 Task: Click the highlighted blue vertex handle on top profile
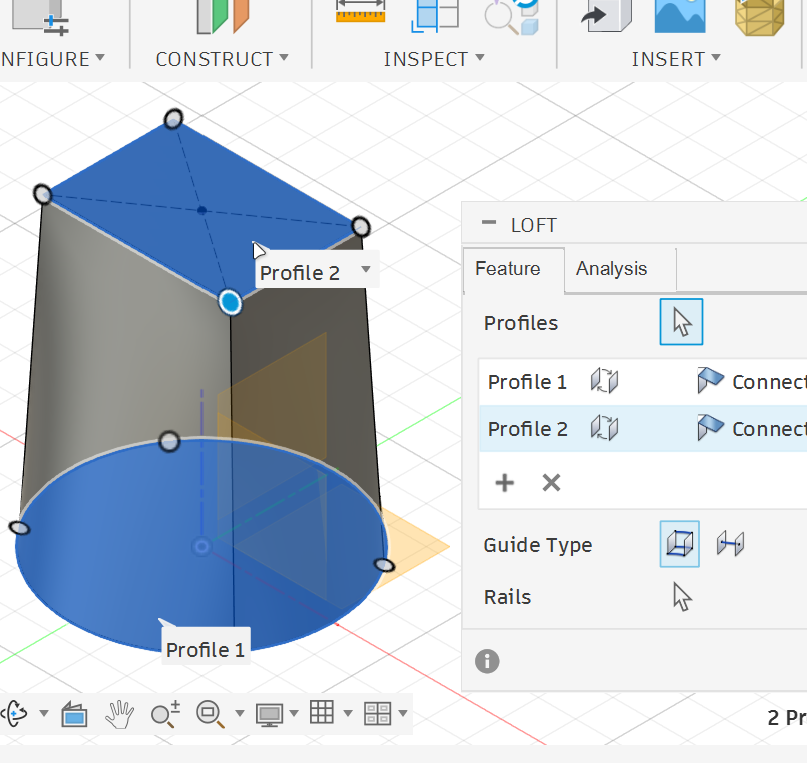230,303
